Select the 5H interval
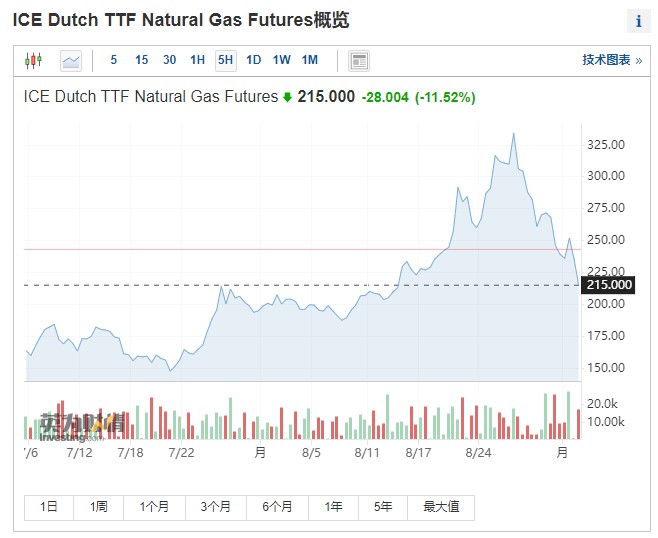 pos(225,60)
